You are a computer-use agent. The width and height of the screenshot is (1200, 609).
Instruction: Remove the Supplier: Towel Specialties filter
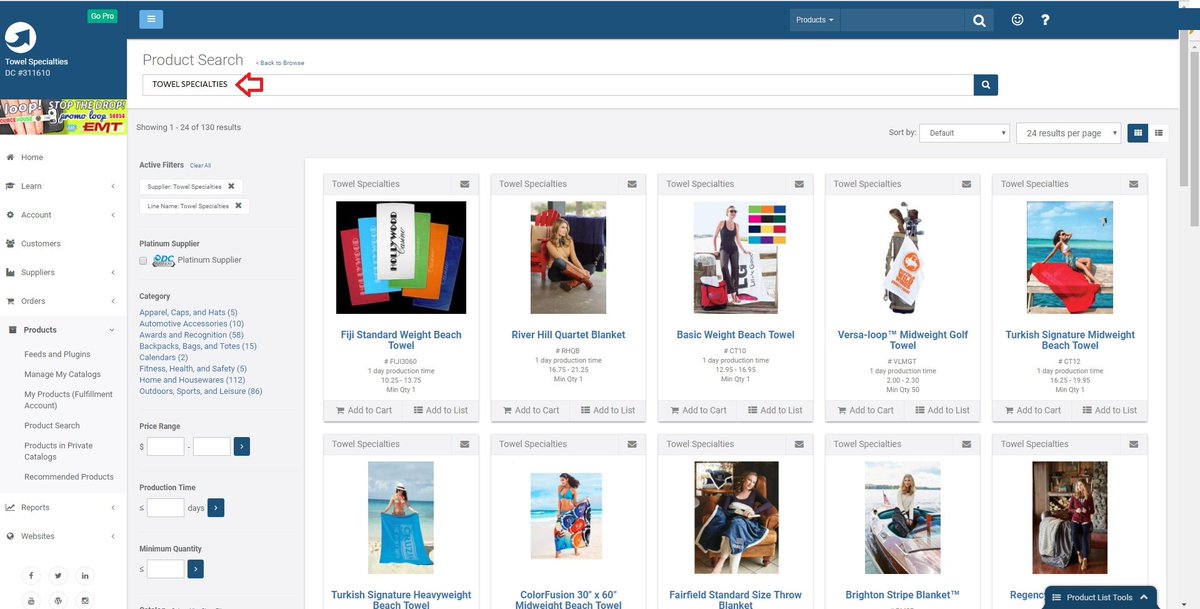tap(231, 186)
